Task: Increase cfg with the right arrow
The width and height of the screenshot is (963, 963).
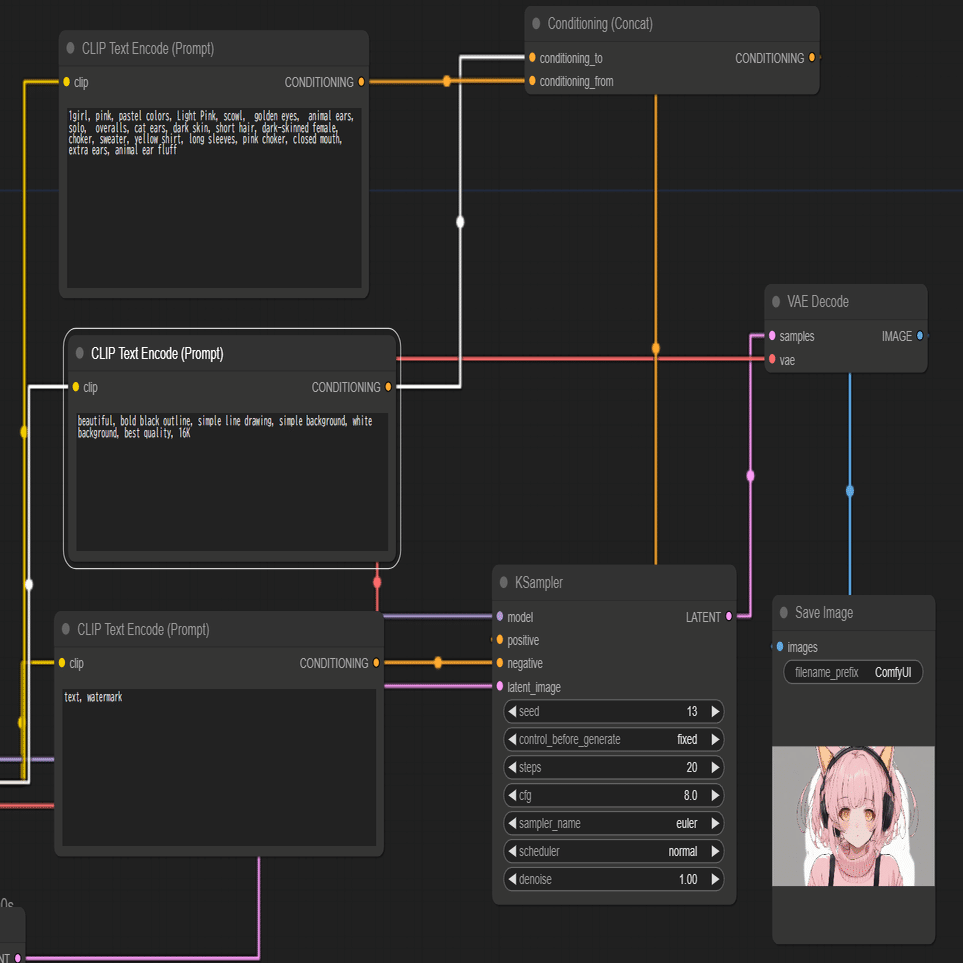Action: 715,795
